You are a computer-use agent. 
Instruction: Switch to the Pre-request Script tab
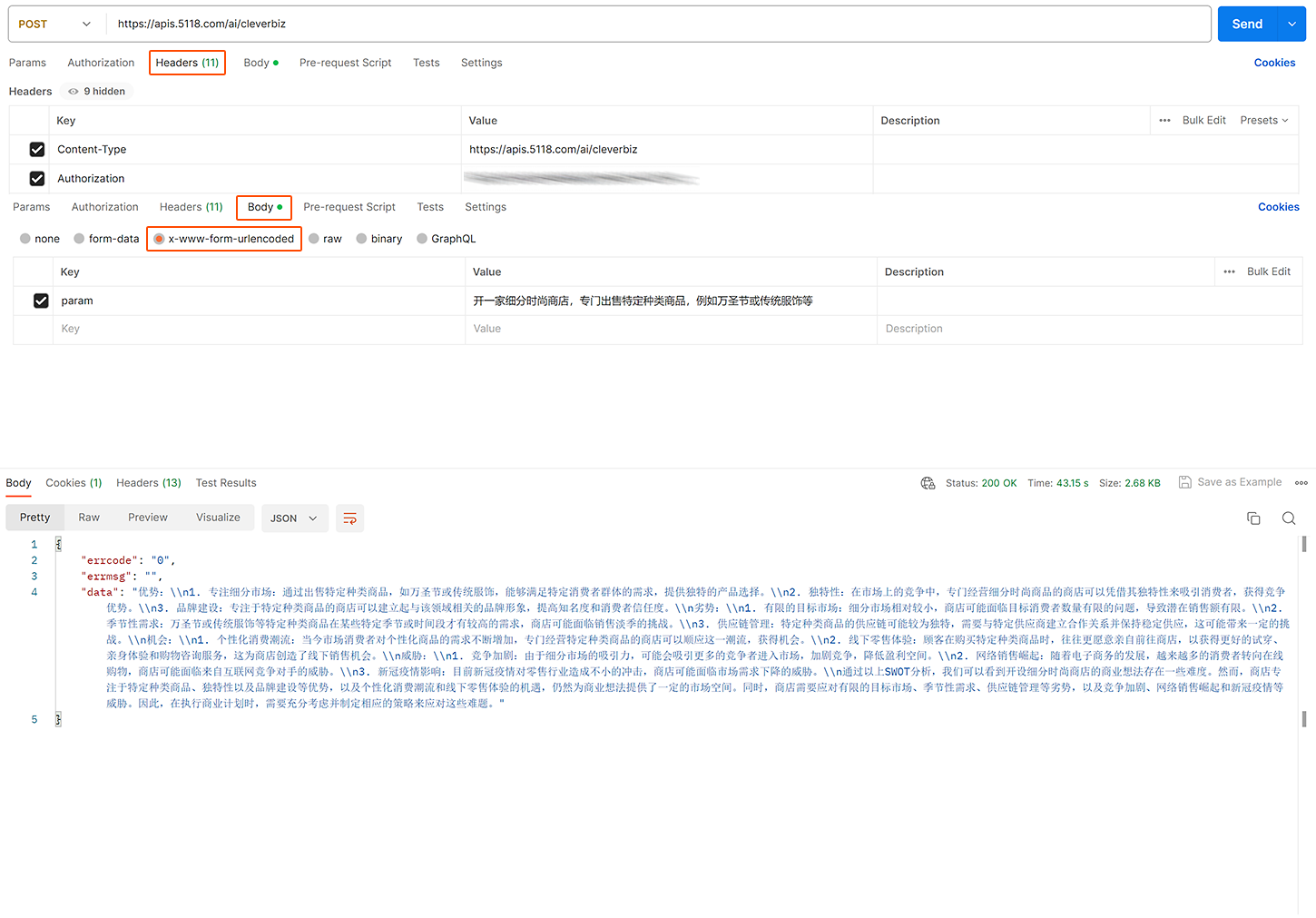(x=345, y=63)
